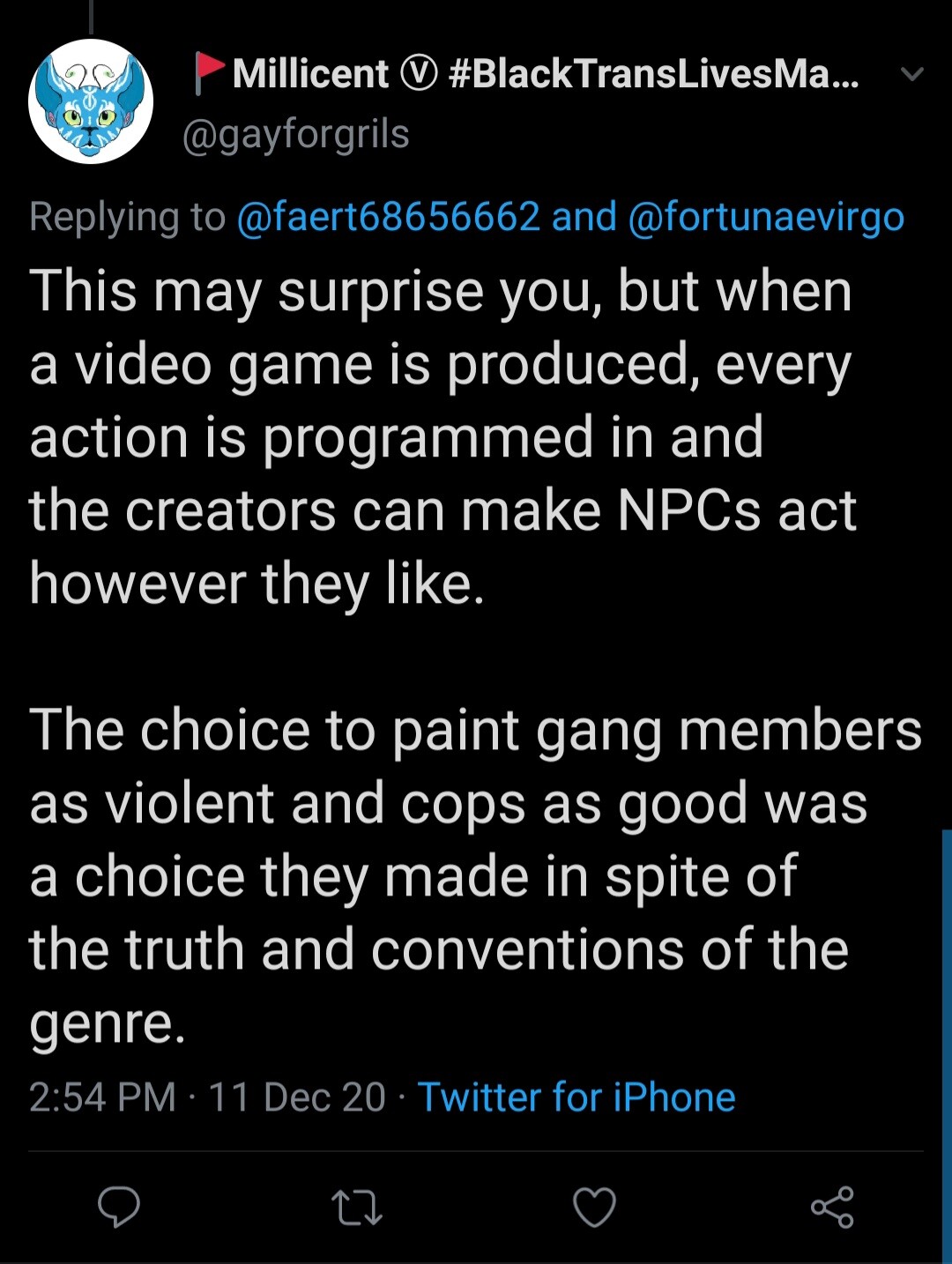The image size is (952, 1264).
Task: Open the @faert68656662 mentioned profile
Action: [388, 217]
